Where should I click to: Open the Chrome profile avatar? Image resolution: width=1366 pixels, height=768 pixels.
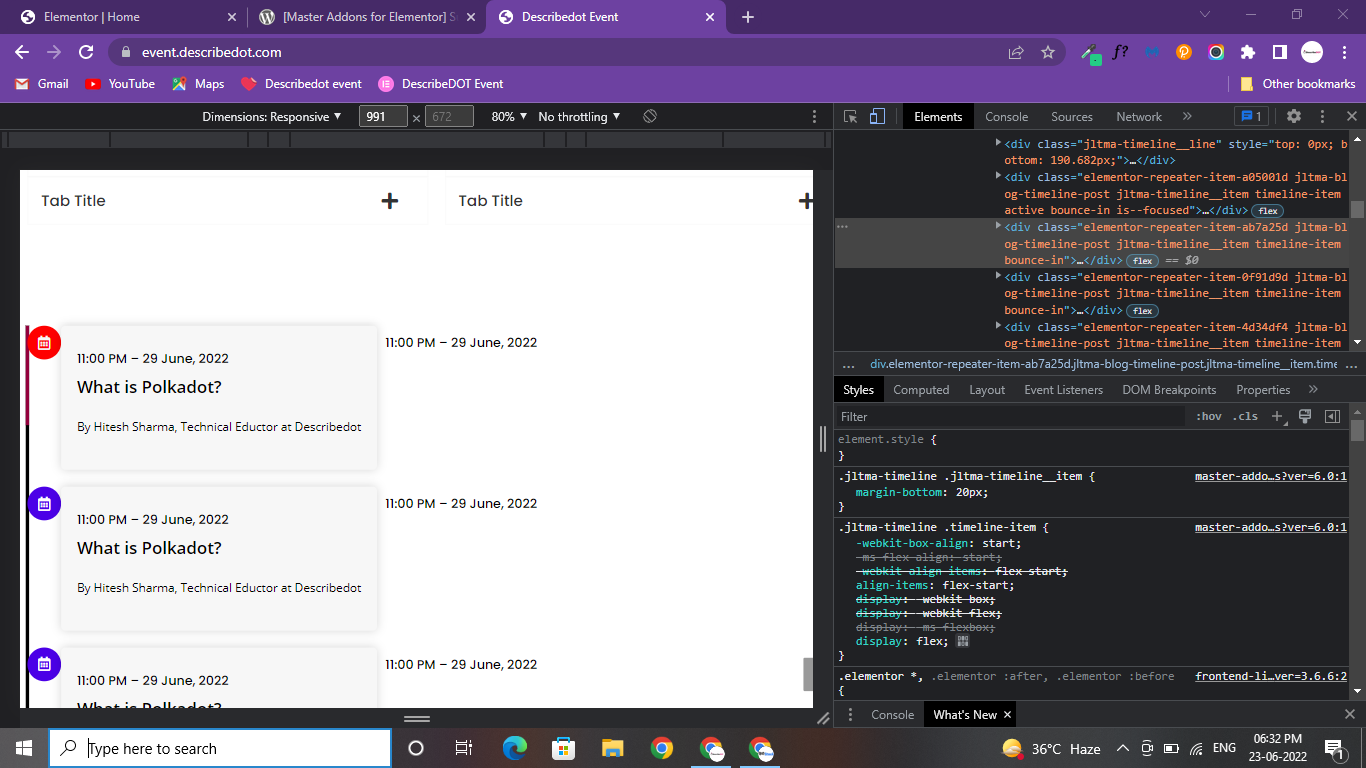[x=1312, y=52]
